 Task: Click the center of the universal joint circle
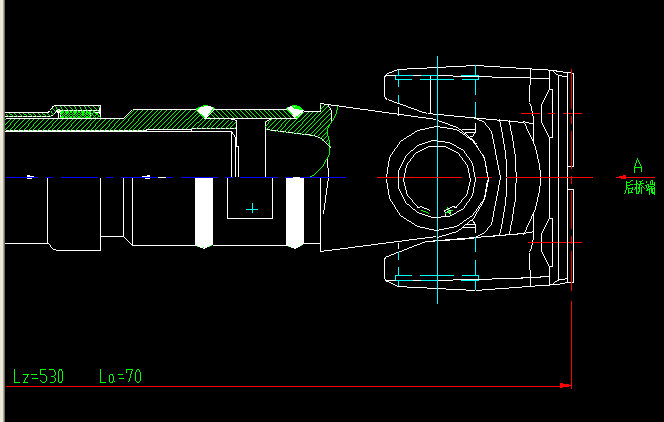pyautogui.click(x=437, y=178)
